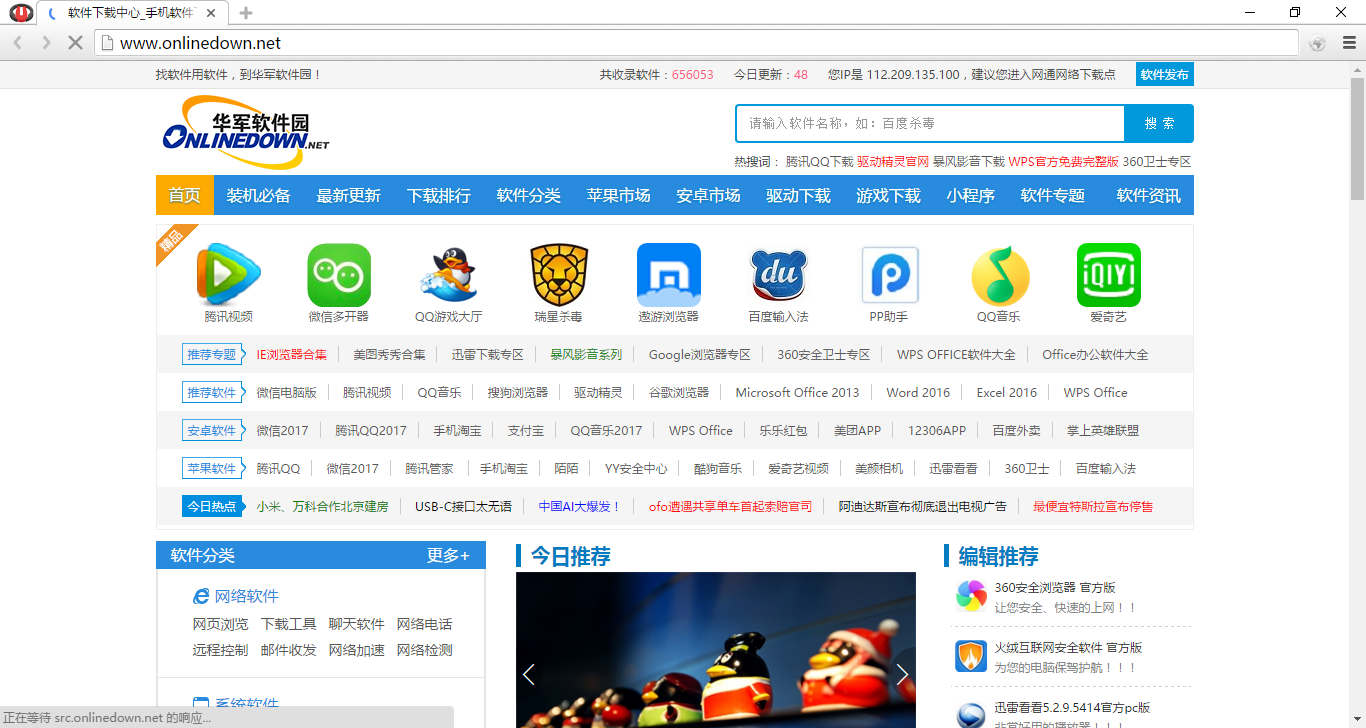Open the 爱奇艺 icon
Viewport: 1366px width, 728px height.
(1109, 275)
